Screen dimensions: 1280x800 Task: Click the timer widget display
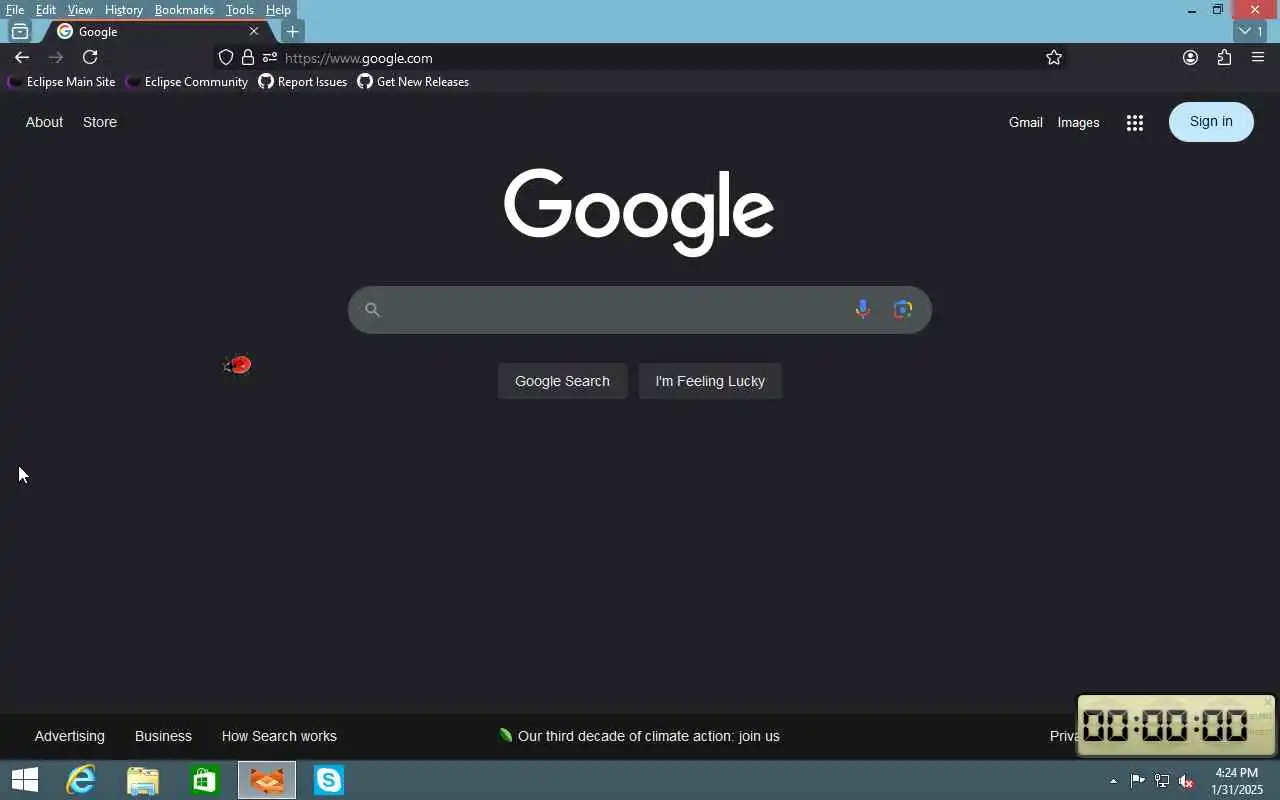[x=1175, y=725]
